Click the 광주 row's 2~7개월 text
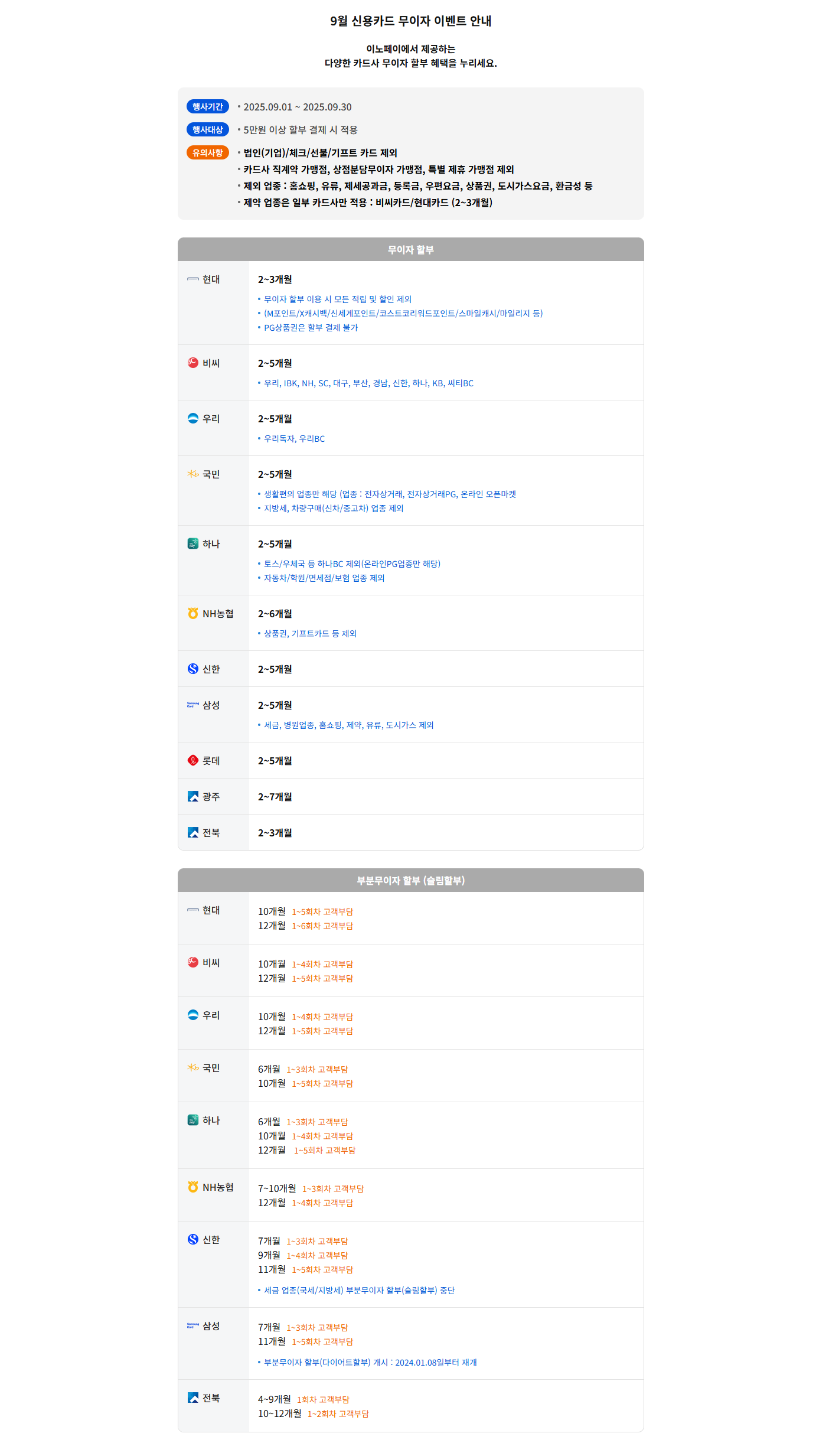The width and height of the screenshot is (816, 1456). (275, 797)
